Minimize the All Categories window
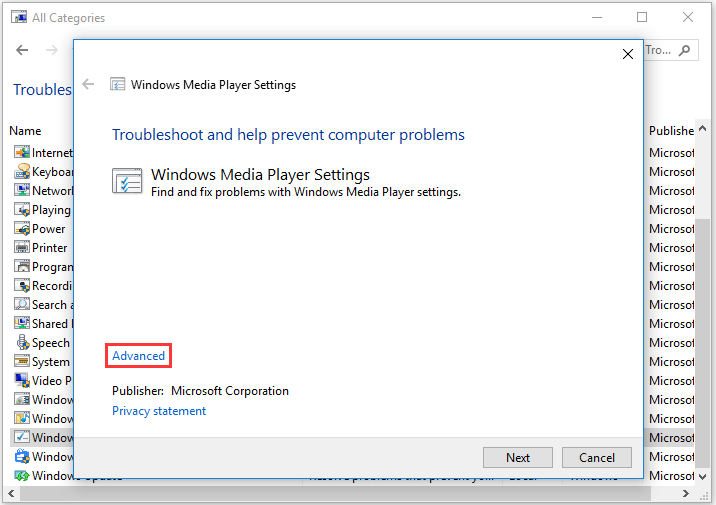This screenshot has height=505, width=716. point(597,17)
